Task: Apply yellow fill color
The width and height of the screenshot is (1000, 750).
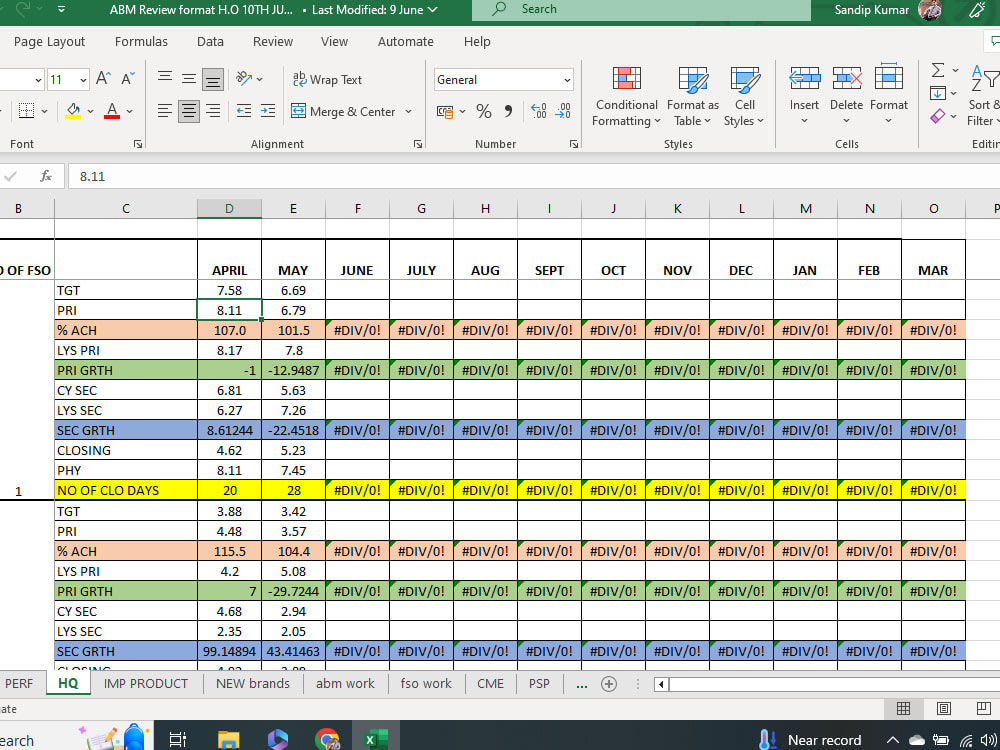Action: (73, 111)
